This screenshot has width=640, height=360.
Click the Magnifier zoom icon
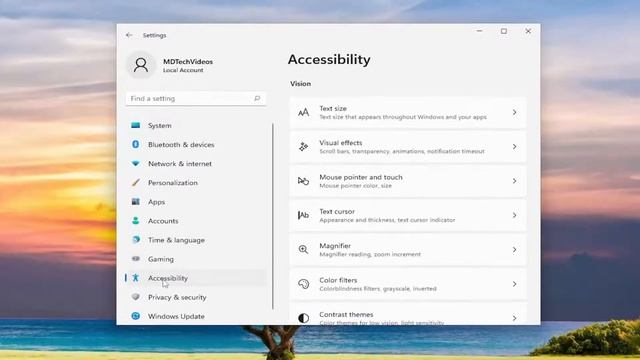click(x=303, y=249)
